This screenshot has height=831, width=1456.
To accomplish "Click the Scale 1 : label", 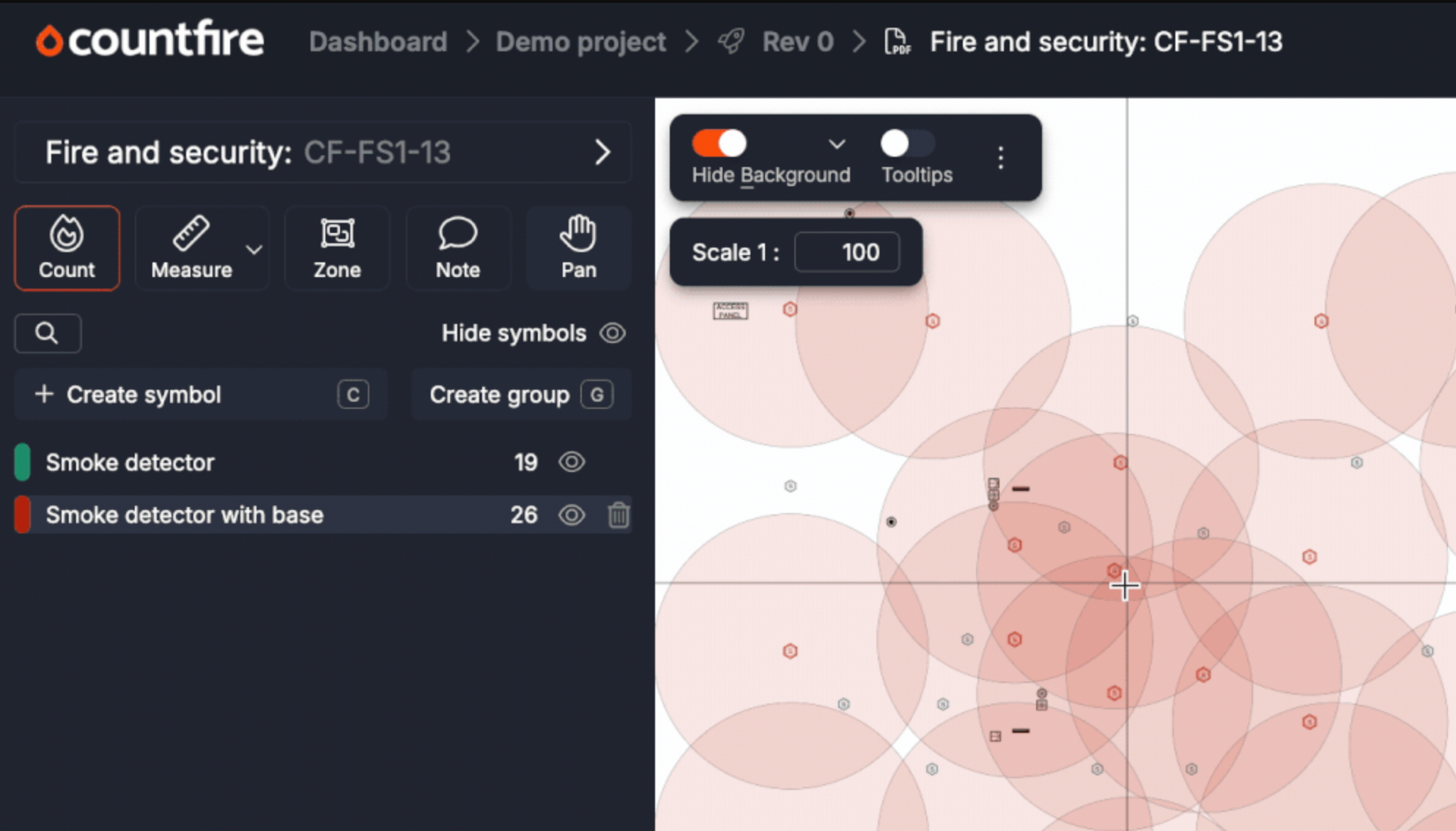I will (x=736, y=252).
